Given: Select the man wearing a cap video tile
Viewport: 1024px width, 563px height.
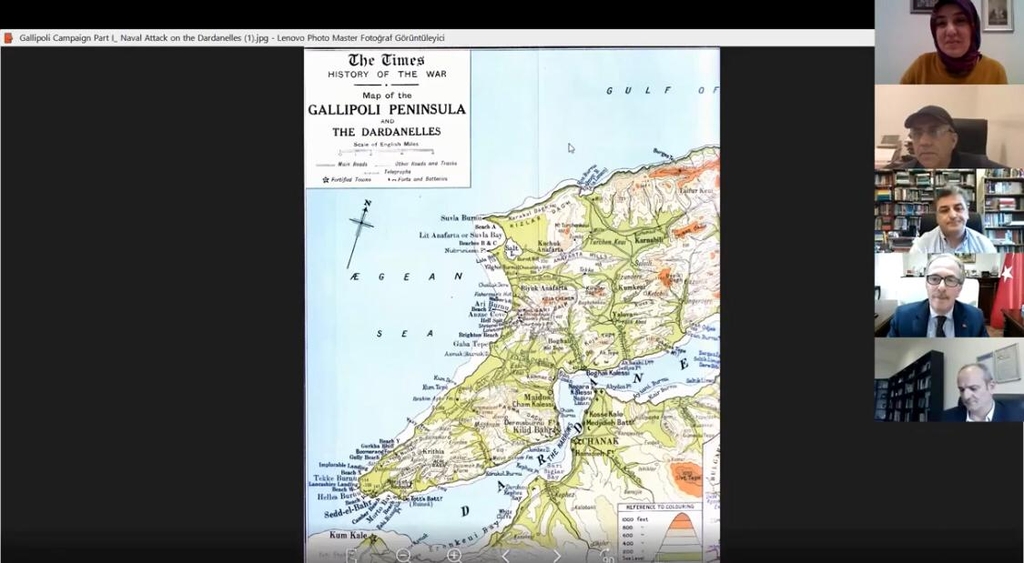Looking at the screenshot, I should click(x=949, y=126).
